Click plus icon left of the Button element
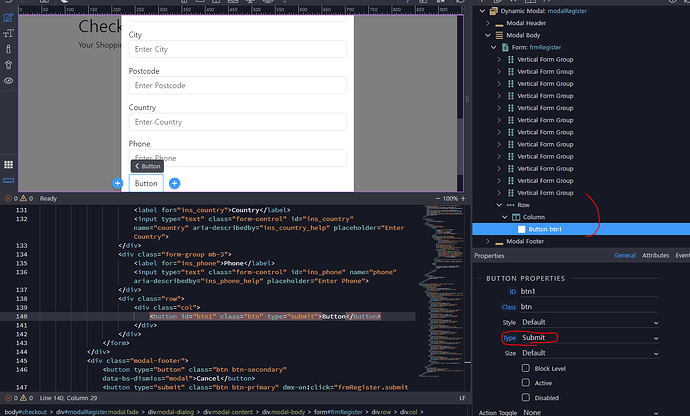690x416 pixels. [118, 183]
